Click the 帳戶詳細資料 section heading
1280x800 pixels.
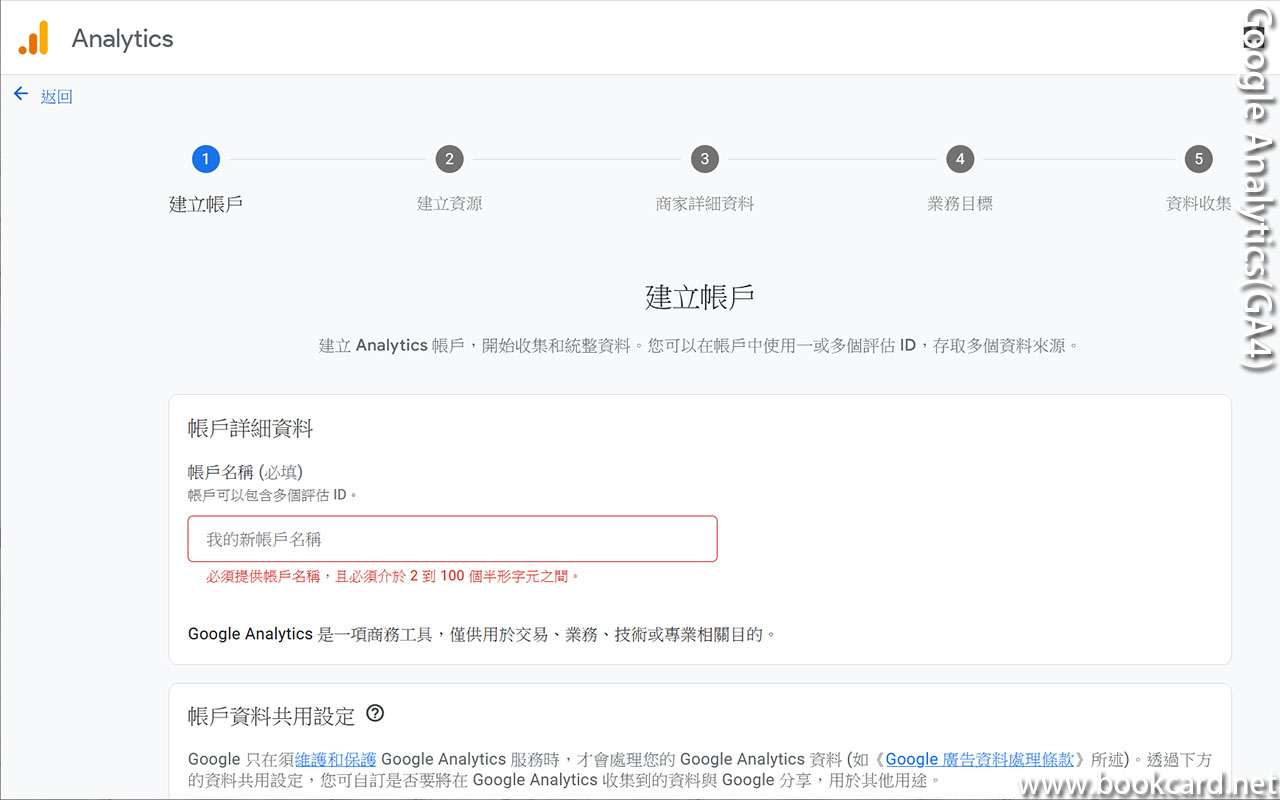[x=251, y=428]
